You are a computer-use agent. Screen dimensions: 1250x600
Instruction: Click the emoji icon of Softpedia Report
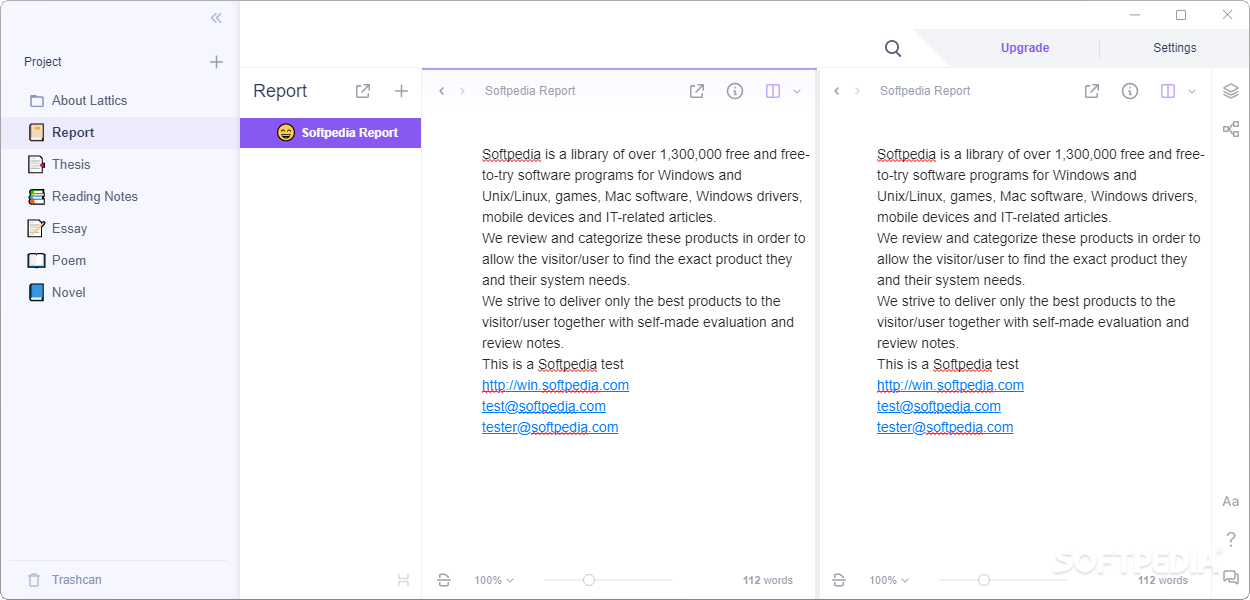(286, 133)
